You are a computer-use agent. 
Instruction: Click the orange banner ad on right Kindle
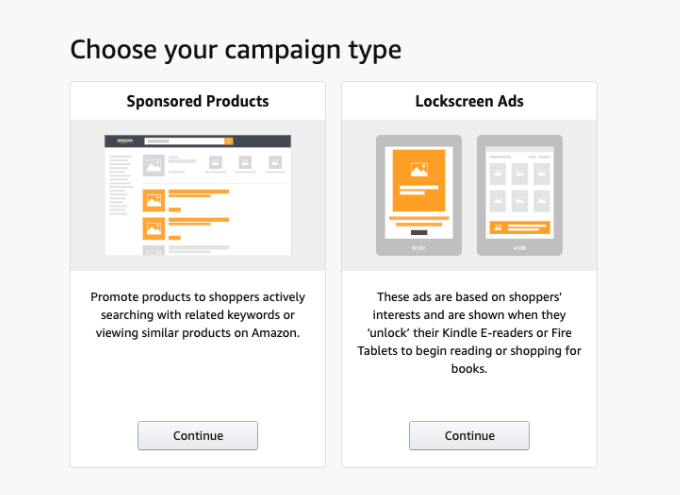(520, 227)
